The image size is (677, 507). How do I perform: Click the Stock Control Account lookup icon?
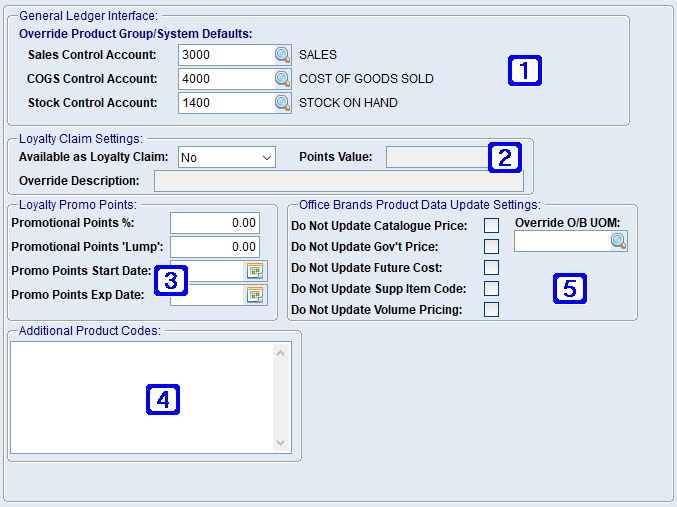[282, 103]
